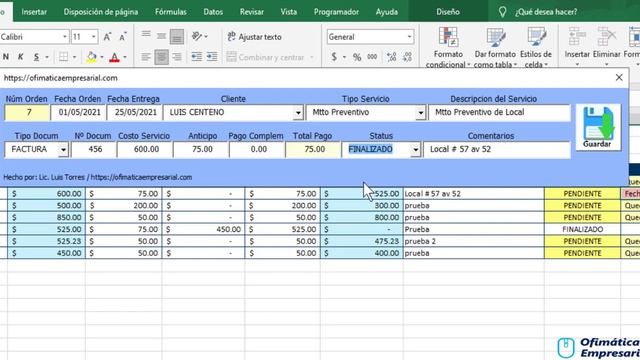Screen dimensions: 640x360
Task: Open the Ayuda ribbon tab
Action: pyautogui.click(x=387, y=12)
